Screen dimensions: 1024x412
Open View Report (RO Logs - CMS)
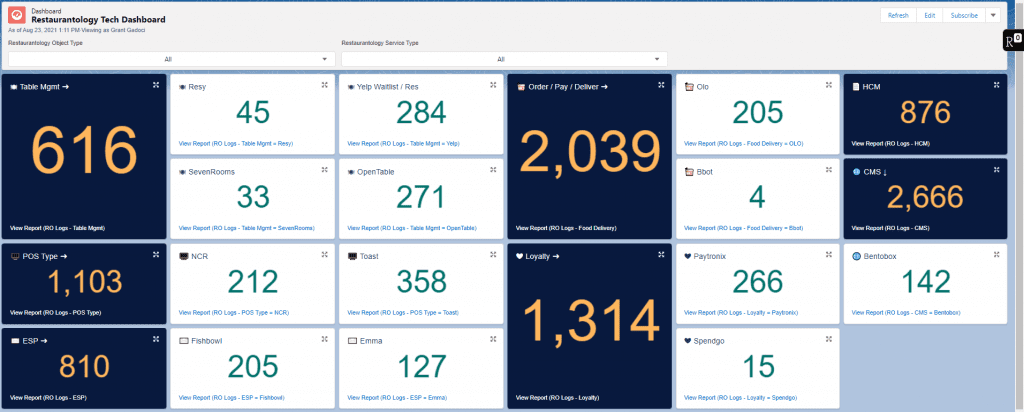[x=891, y=228]
